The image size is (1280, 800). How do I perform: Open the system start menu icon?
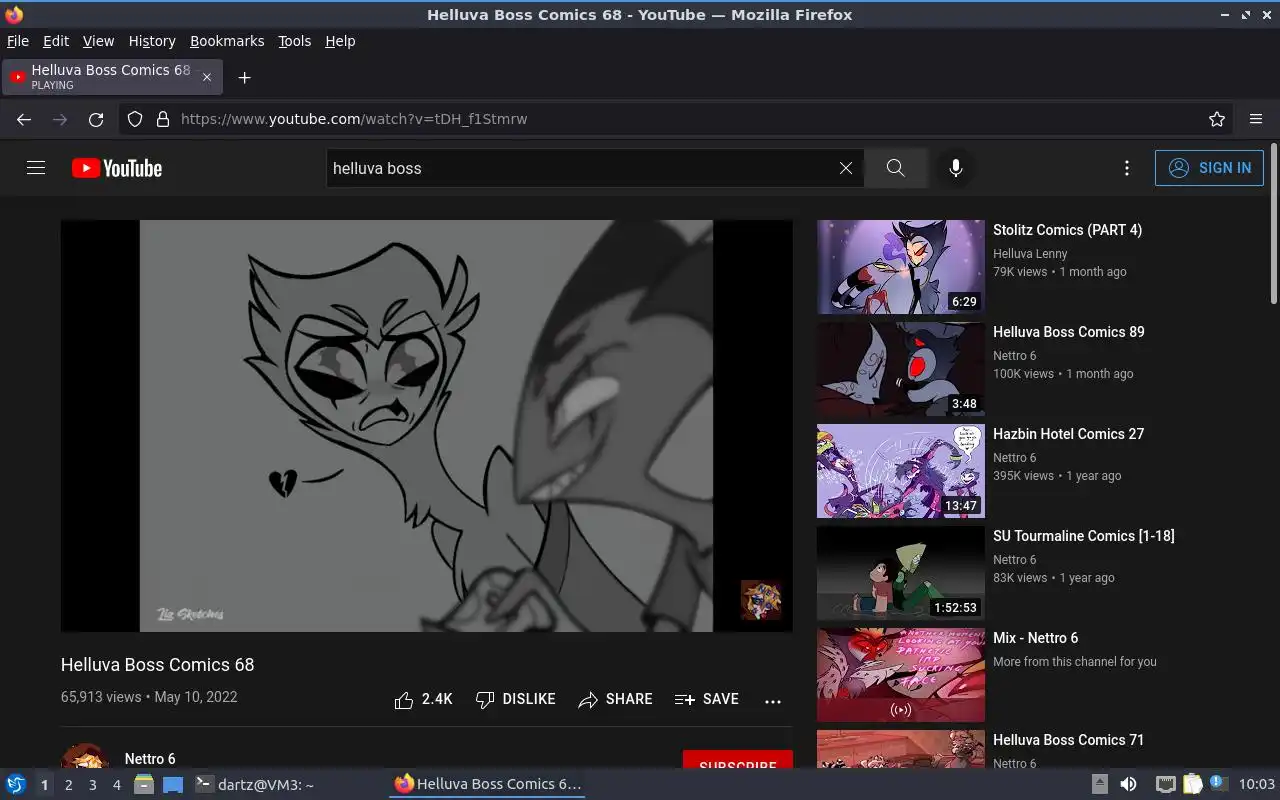tap(16, 784)
